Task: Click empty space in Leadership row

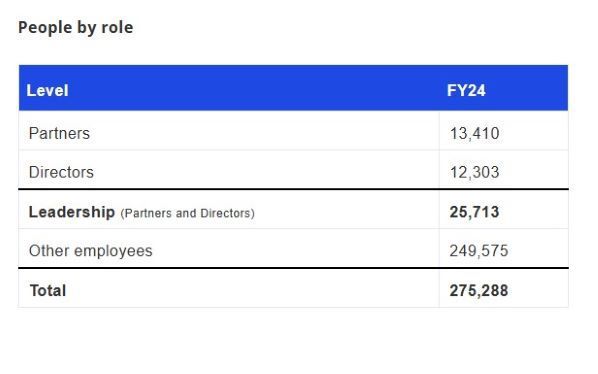Action: [x=347, y=210]
